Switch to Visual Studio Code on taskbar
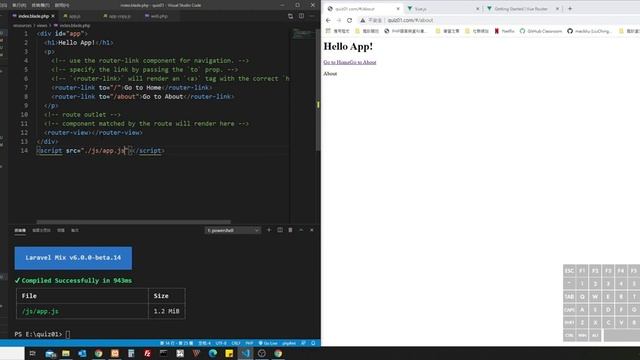Viewport: 640px width, 360px height. 245,353
